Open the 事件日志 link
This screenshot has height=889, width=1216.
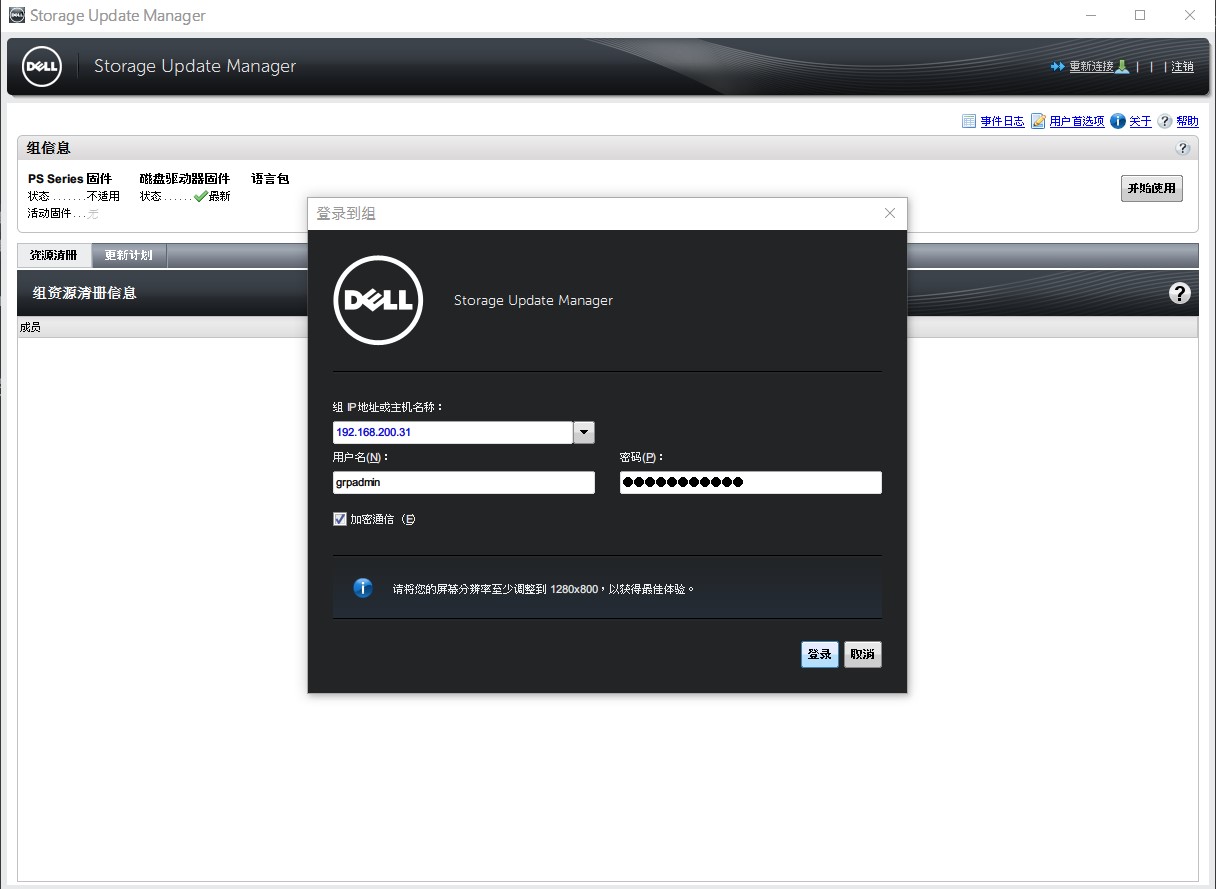click(1002, 121)
